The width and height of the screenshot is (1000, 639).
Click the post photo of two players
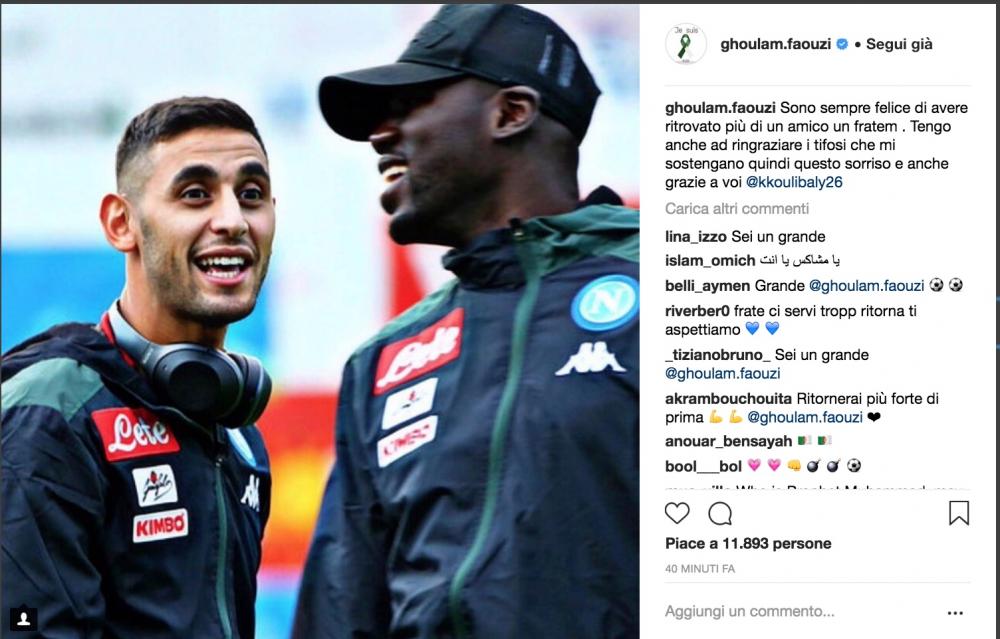320,321
